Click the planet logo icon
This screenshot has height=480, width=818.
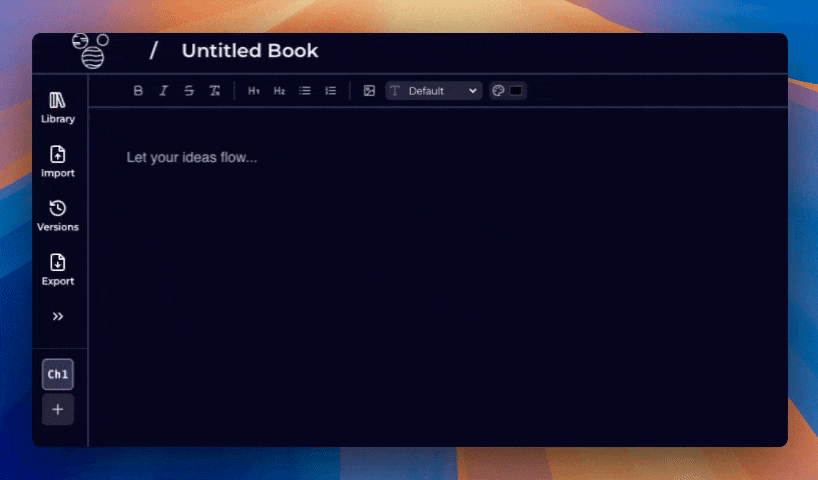tap(91, 51)
